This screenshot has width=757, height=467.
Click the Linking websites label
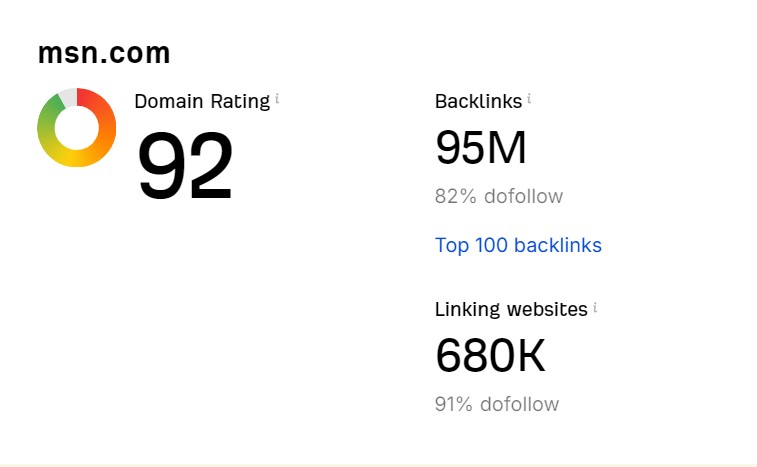pos(511,310)
